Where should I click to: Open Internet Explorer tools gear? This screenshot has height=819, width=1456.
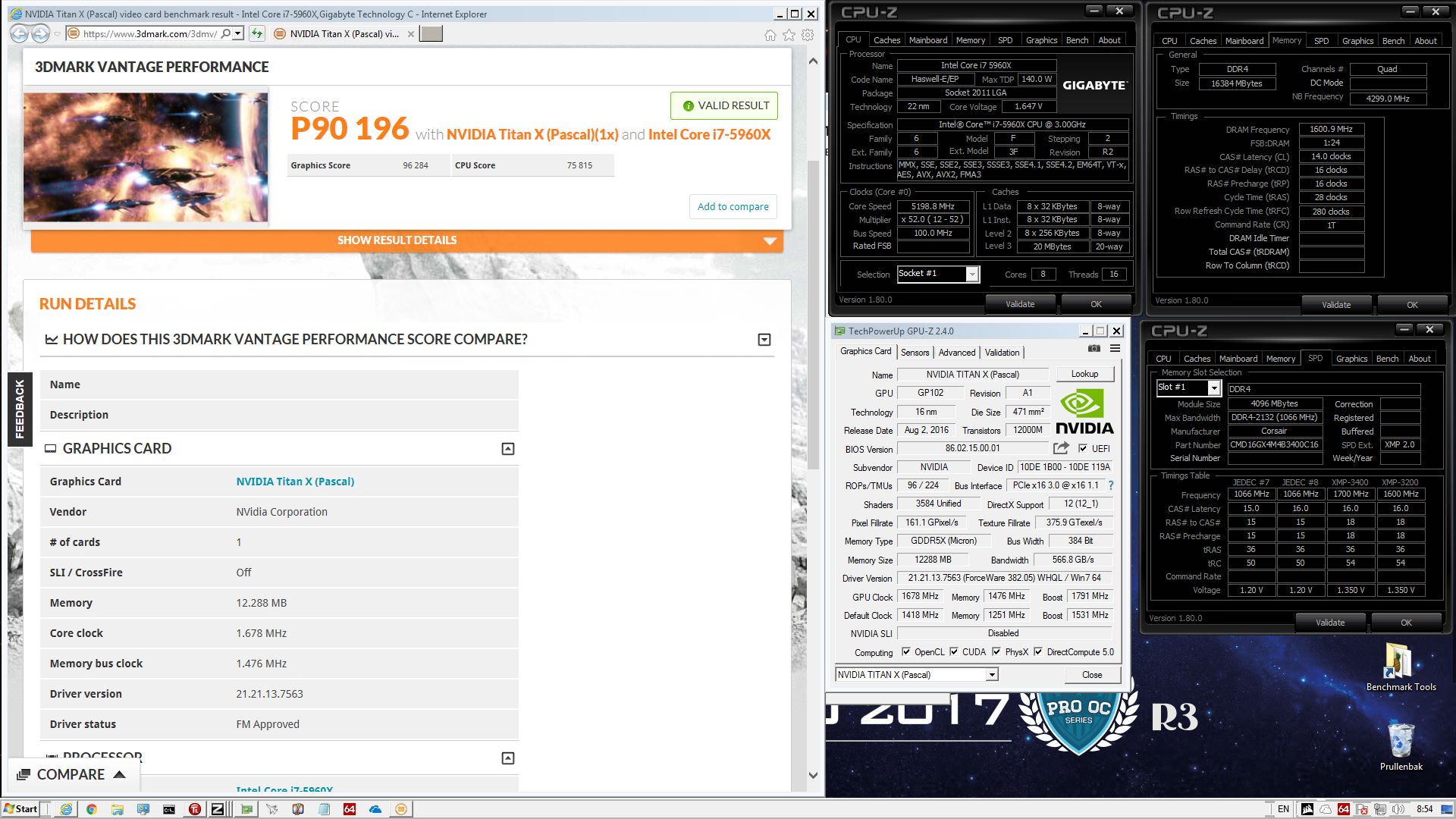click(x=808, y=35)
